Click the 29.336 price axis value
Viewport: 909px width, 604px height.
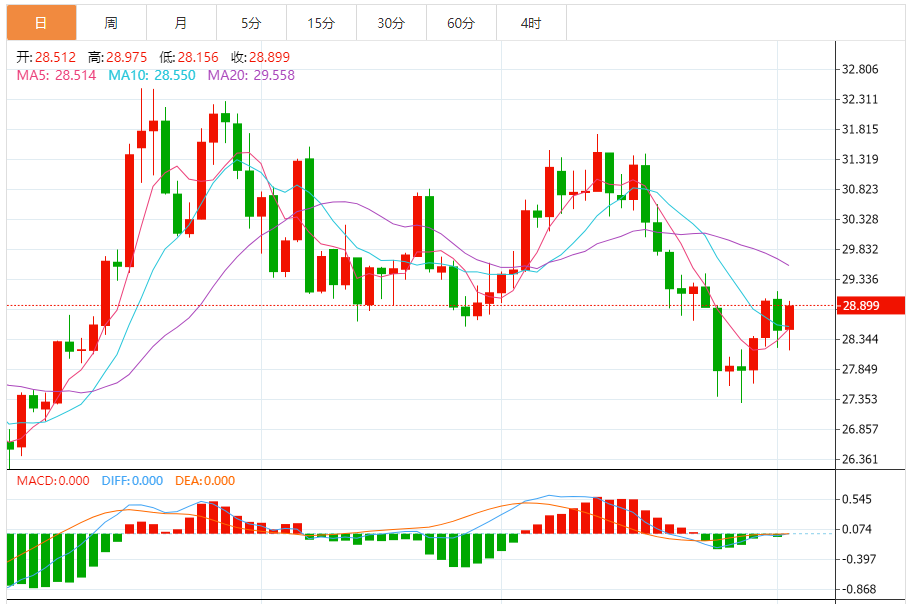(860, 279)
